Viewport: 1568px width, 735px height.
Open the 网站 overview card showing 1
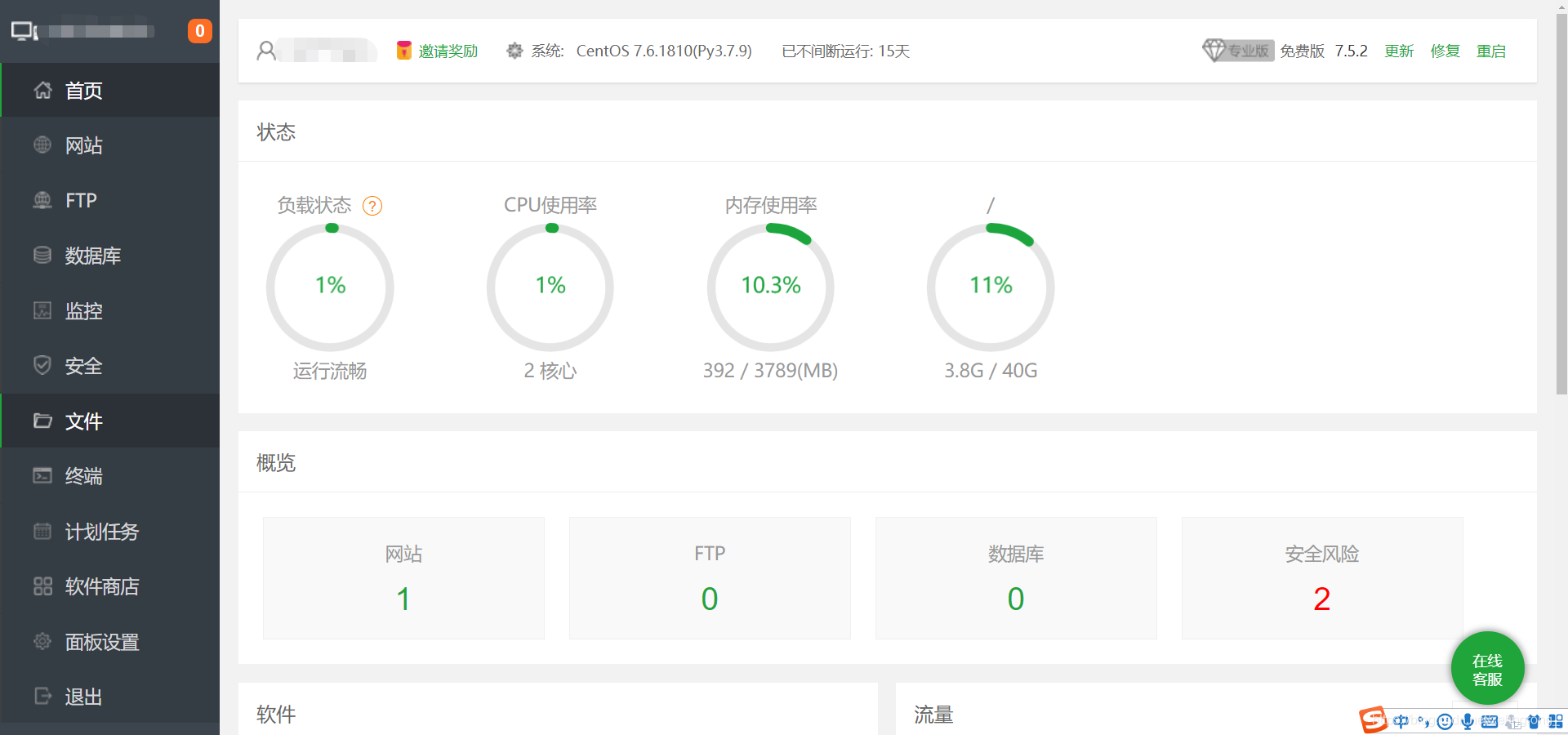(403, 578)
